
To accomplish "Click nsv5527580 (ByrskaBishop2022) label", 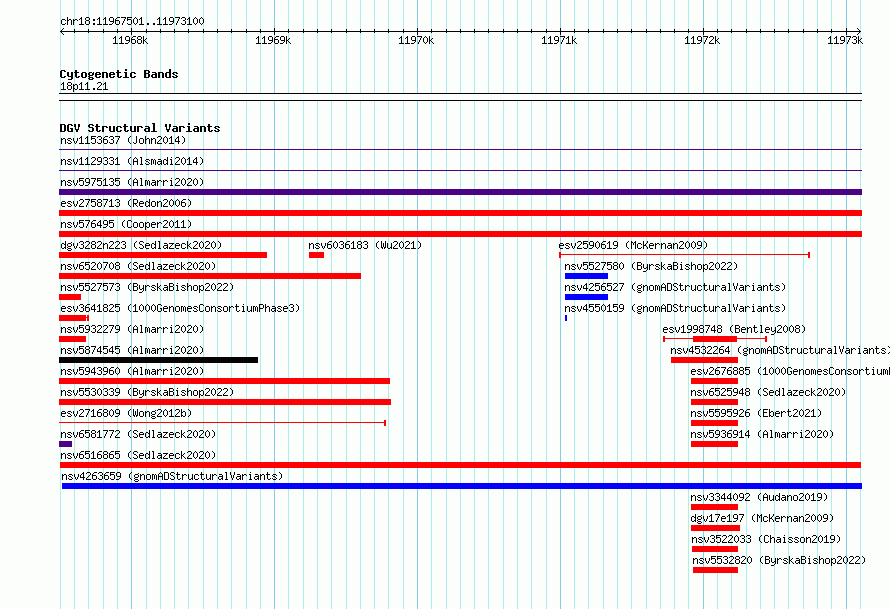I will point(651,266).
